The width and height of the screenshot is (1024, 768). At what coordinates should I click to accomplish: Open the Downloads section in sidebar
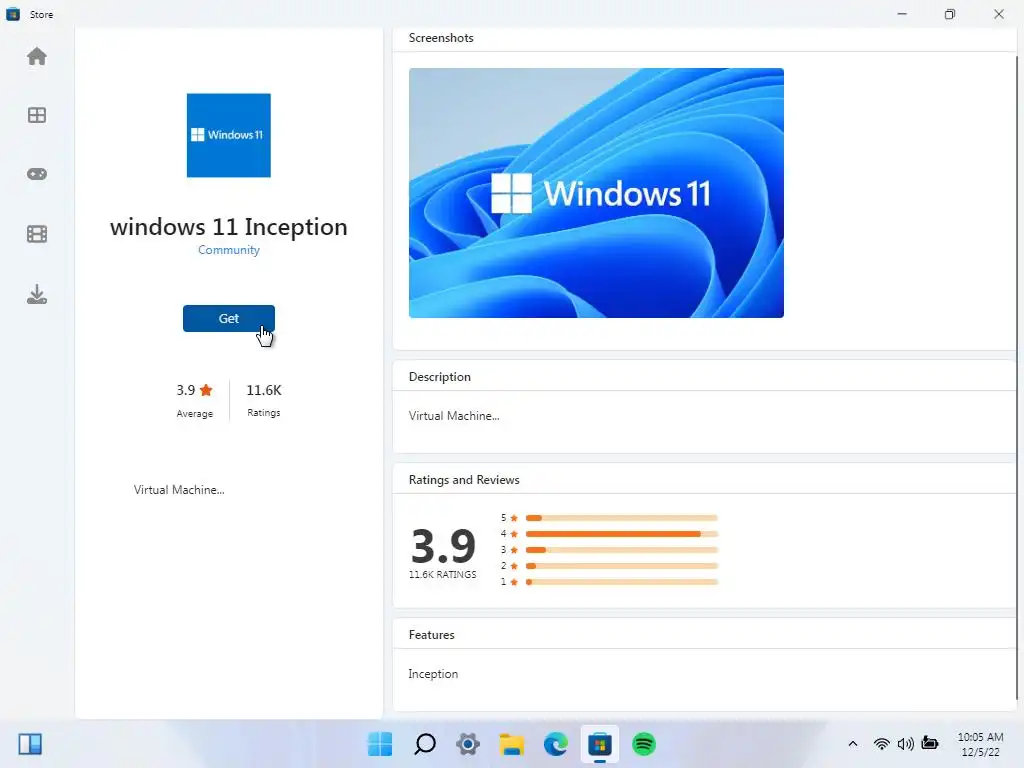[37, 295]
